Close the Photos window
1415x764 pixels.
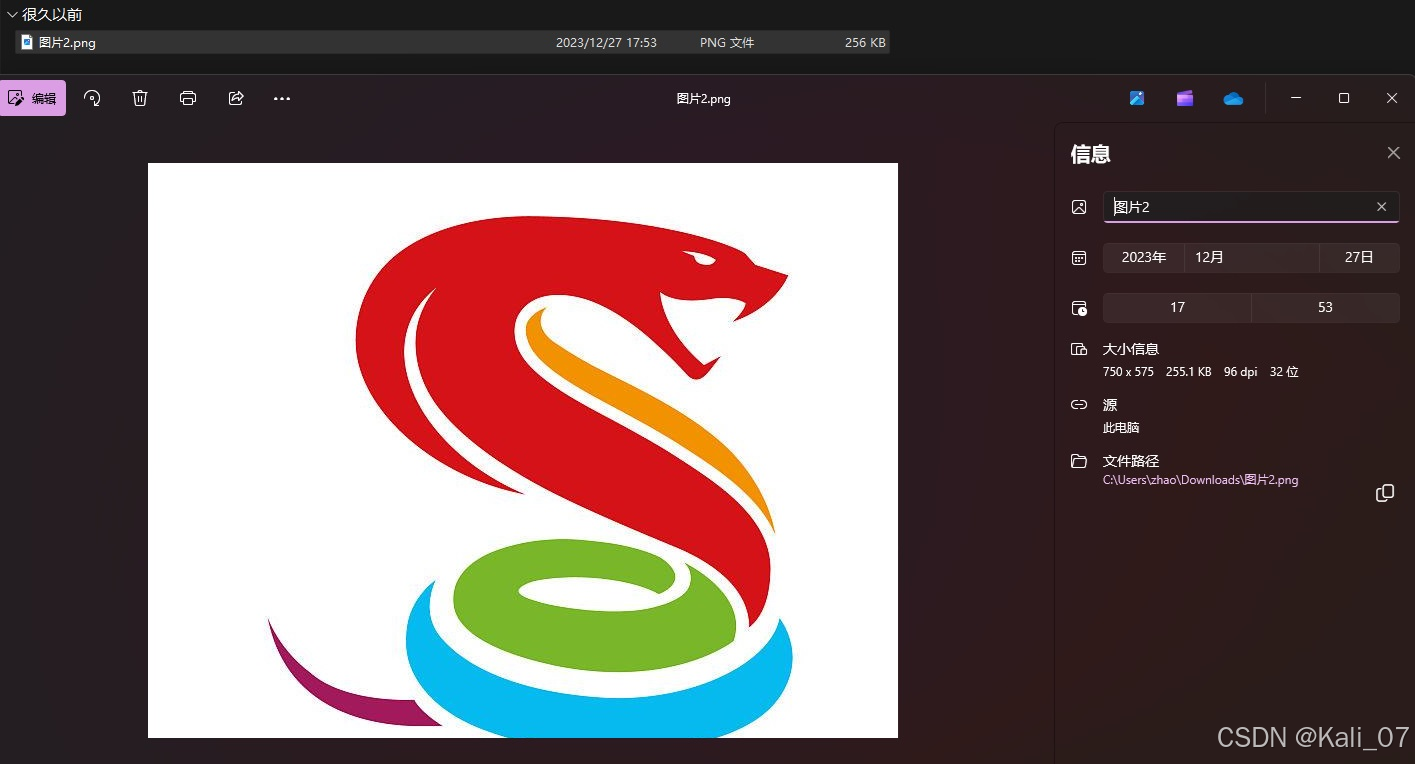coord(1392,98)
